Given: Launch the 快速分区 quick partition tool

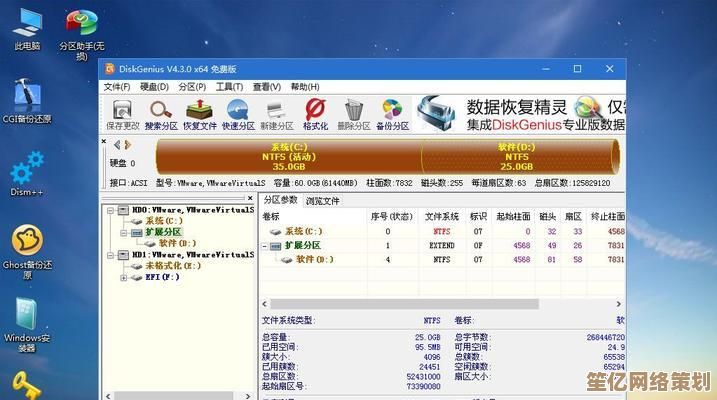Looking at the screenshot, I should (x=238, y=115).
